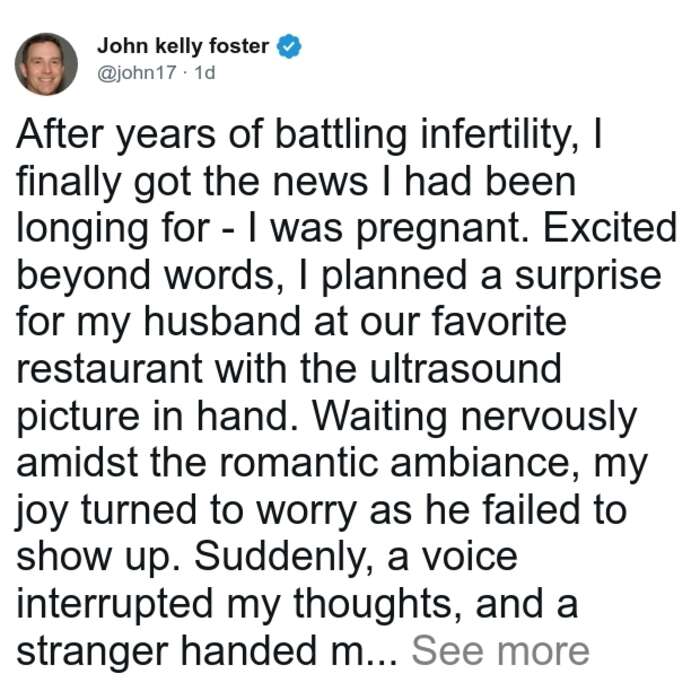Click the line 'After years of battling infertility, I'

point(309,136)
